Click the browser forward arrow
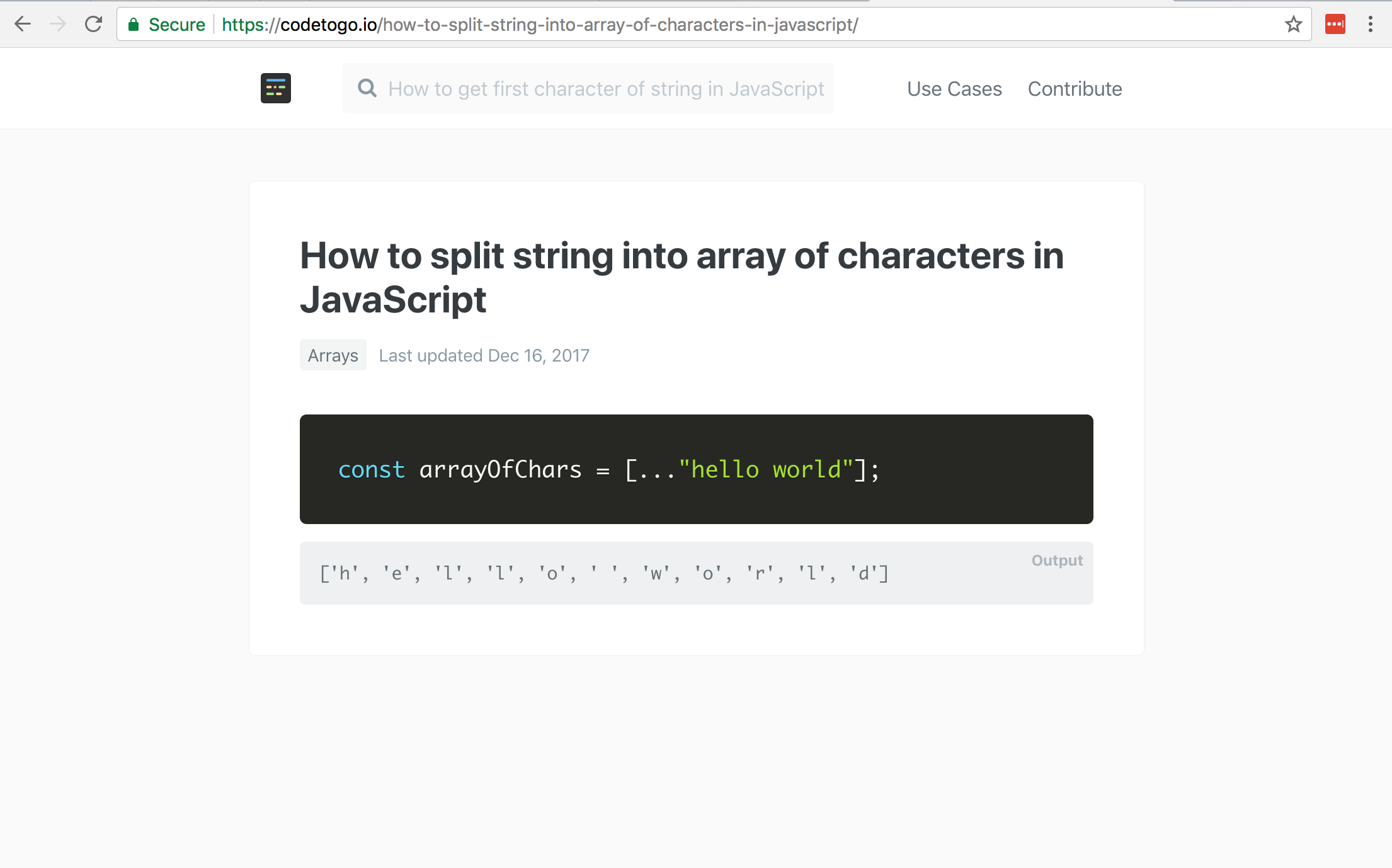Image resolution: width=1392 pixels, height=868 pixels. (58, 25)
